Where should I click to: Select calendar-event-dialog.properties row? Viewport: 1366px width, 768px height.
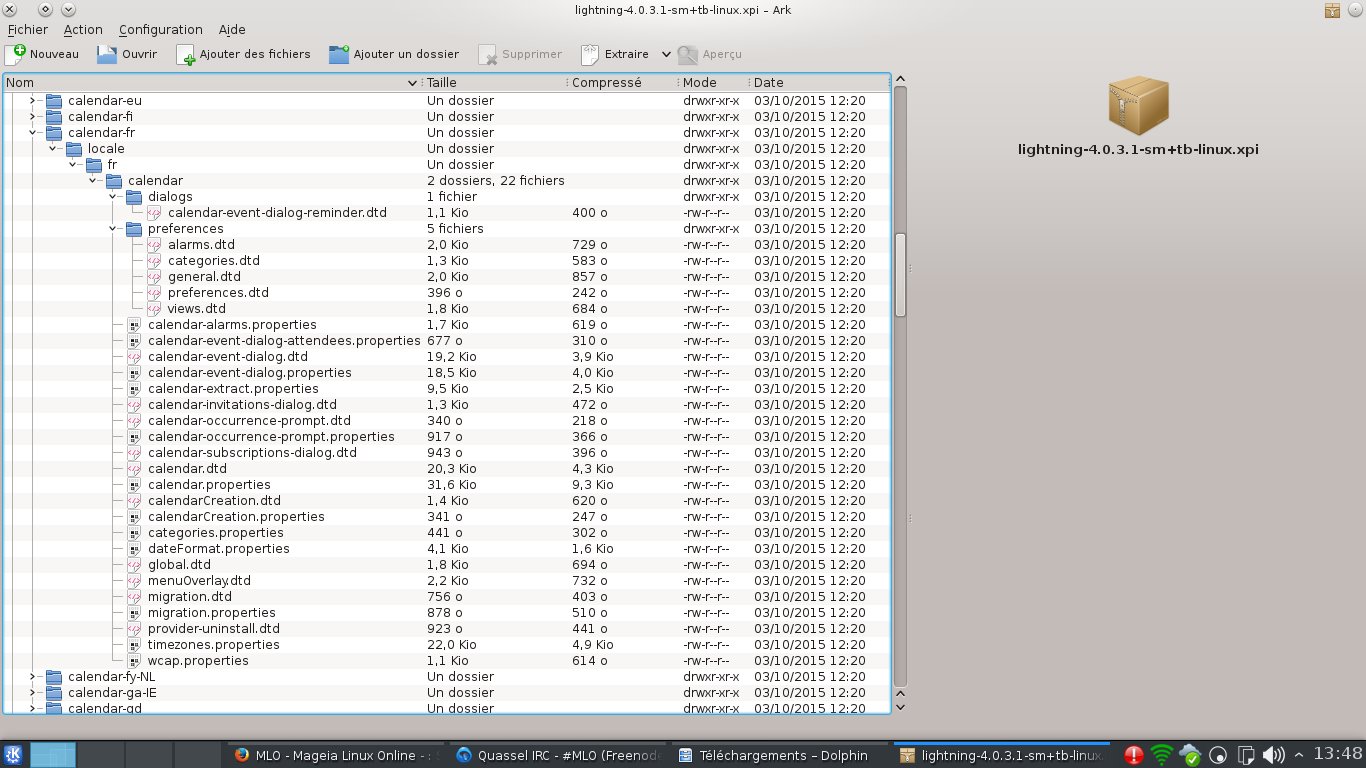pos(446,373)
